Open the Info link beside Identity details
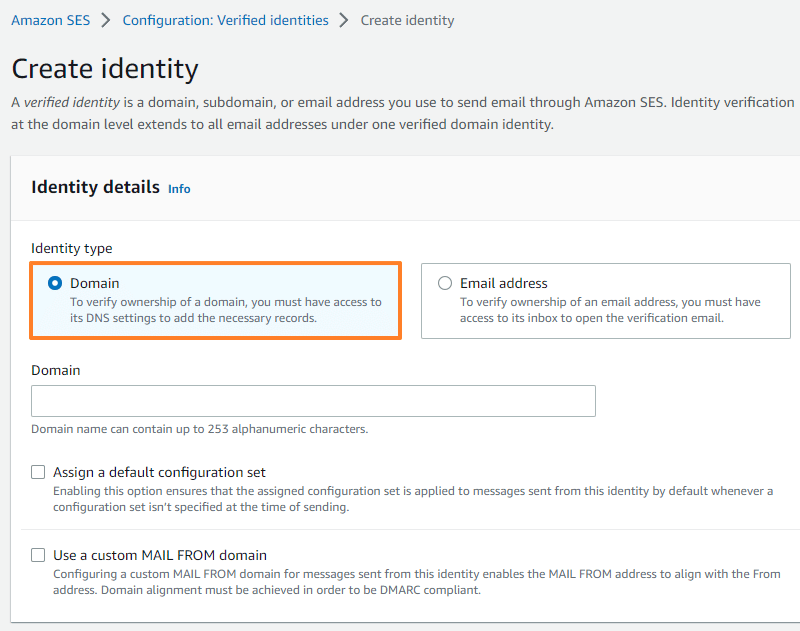Viewport: 800px width, 631px height. [x=179, y=189]
